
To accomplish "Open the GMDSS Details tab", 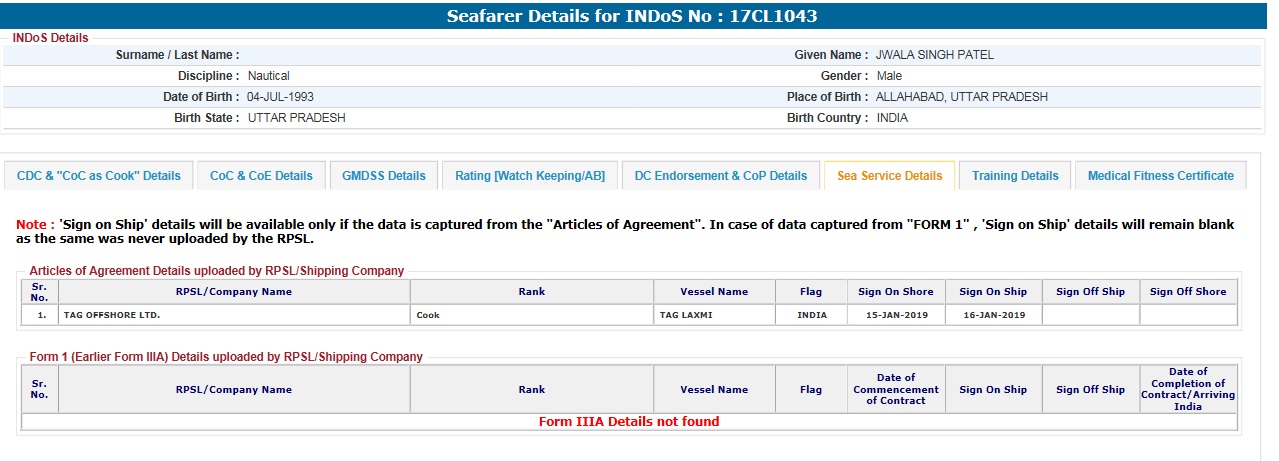I will (x=383, y=176).
